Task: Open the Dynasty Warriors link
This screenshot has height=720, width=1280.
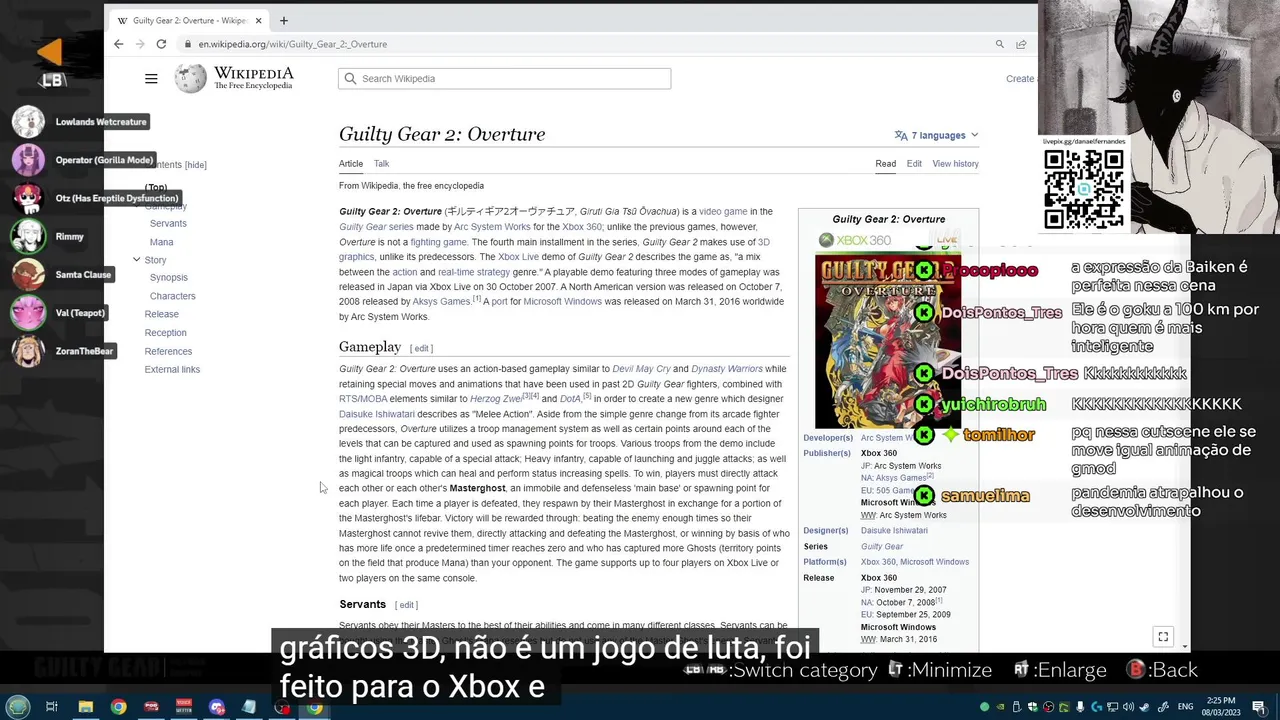Action: [x=726, y=369]
